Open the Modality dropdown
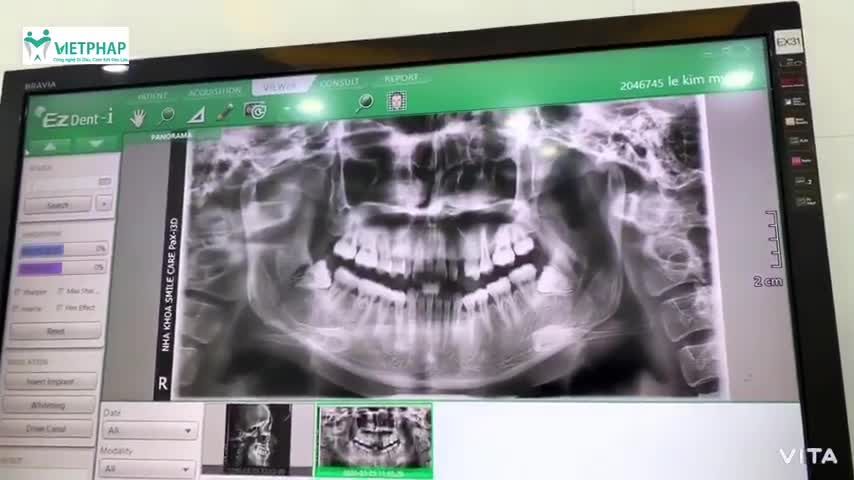The height and width of the screenshot is (480, 854). pyautogui.click(x=147, y=469)
